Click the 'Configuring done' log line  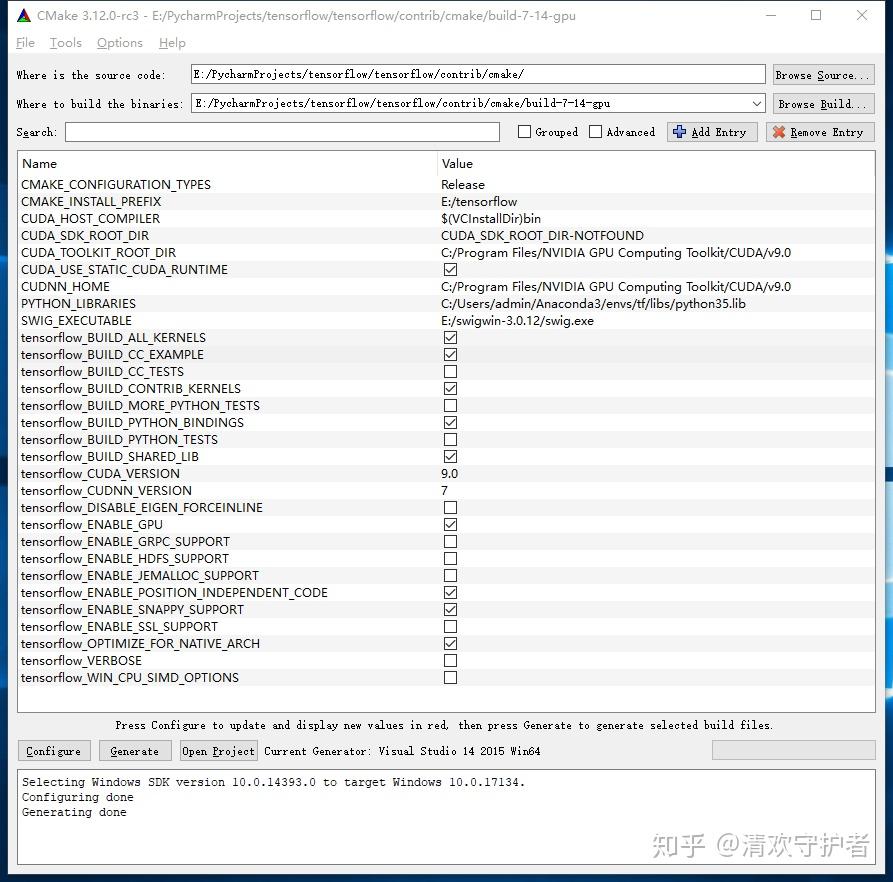77,797
